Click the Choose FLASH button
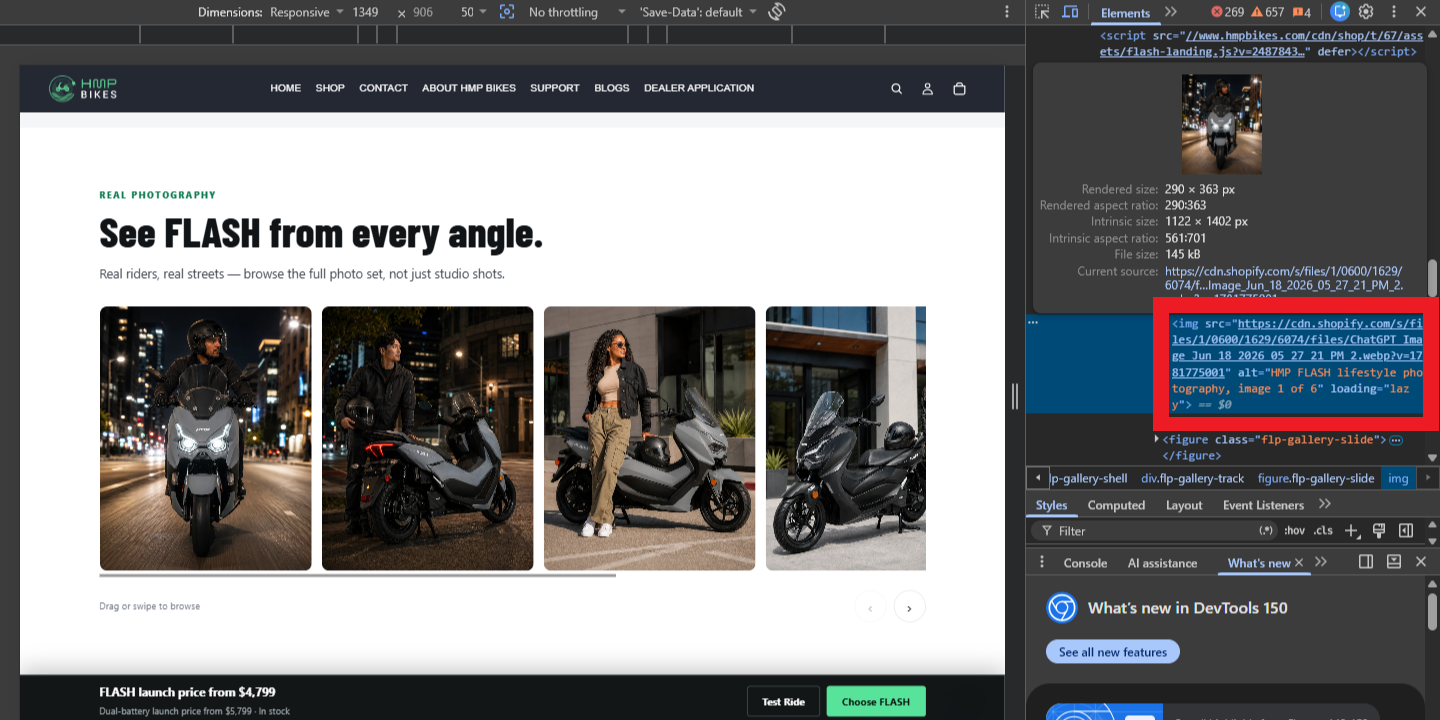Viewport: 1440px width, 720px height. tap(876, 701)
